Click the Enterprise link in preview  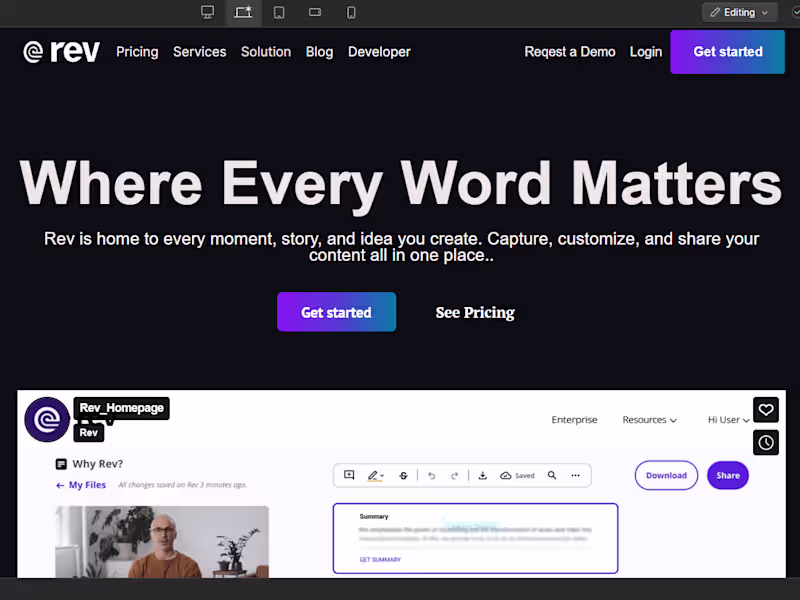(x=574, y=419)
